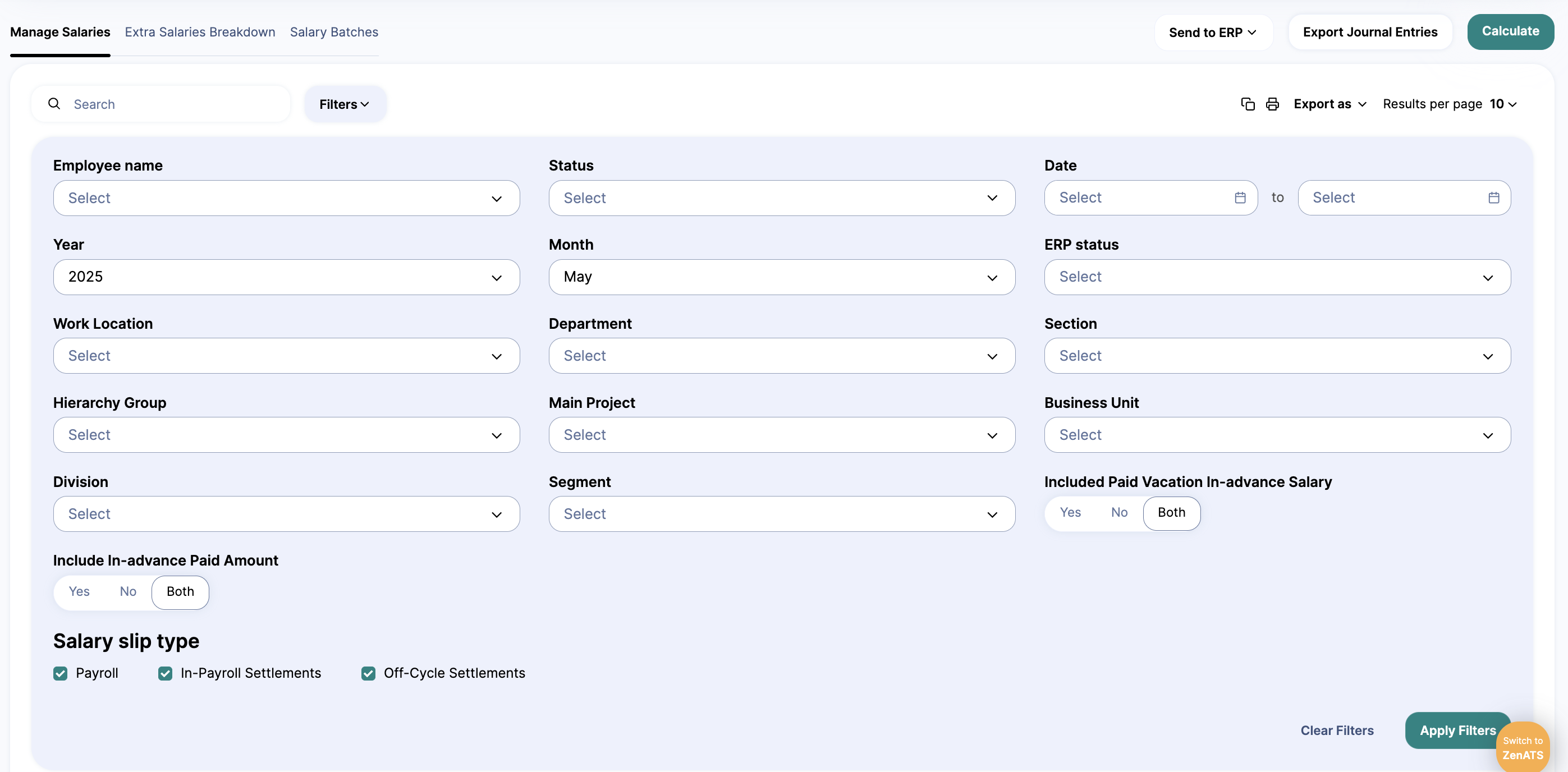Click the Clear Filters link

(x=1337, y=730)
